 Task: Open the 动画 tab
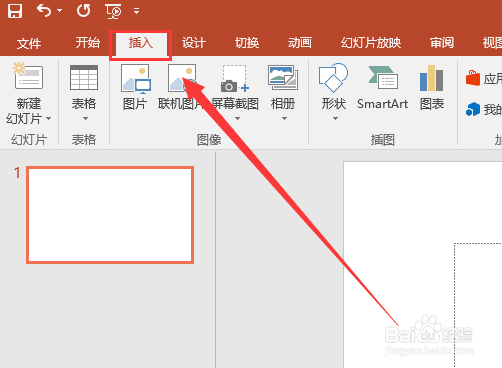point(300,43)
